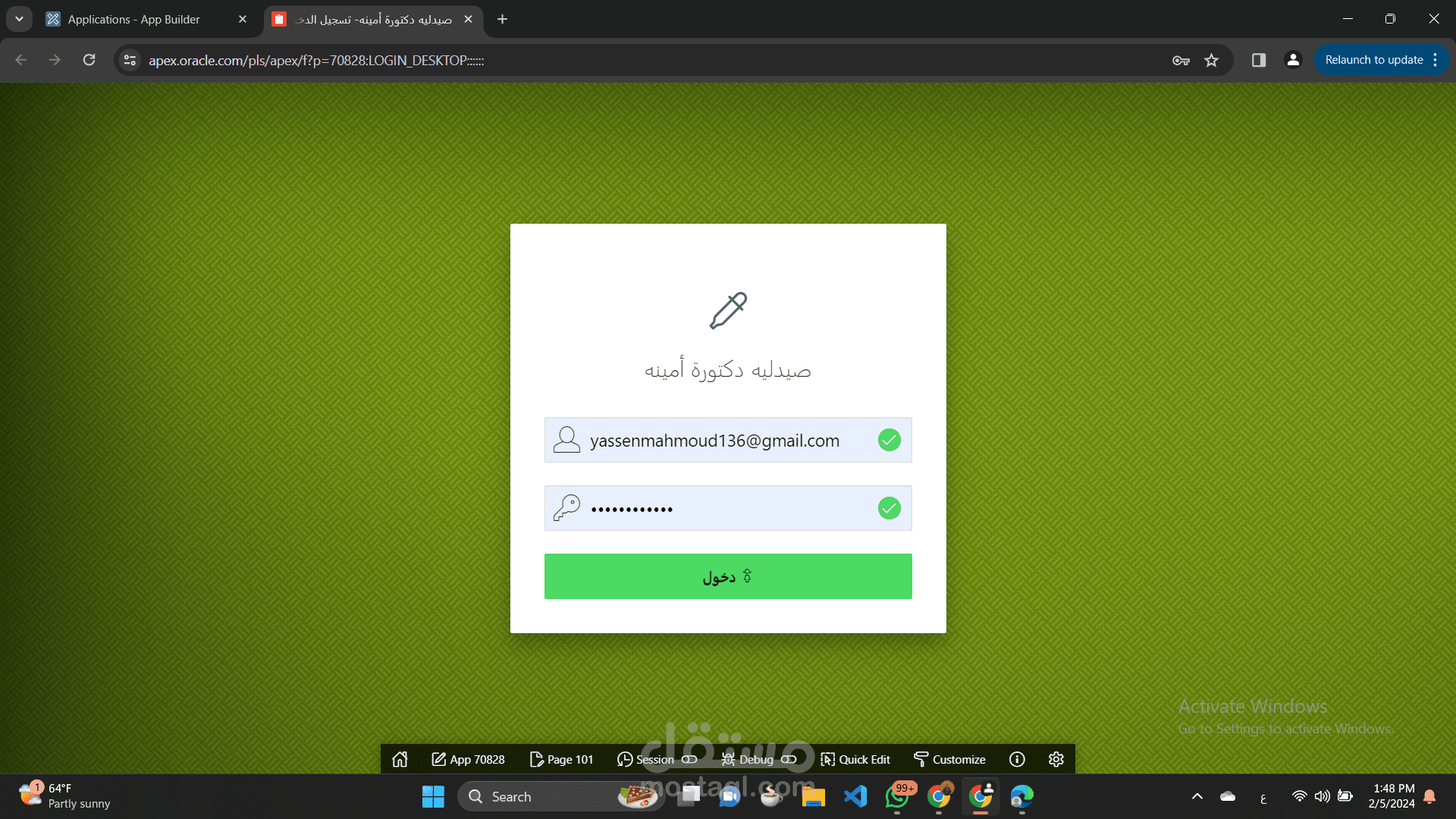
Task: Toggle the browser side panel
Action: (x=1259, y=60)
